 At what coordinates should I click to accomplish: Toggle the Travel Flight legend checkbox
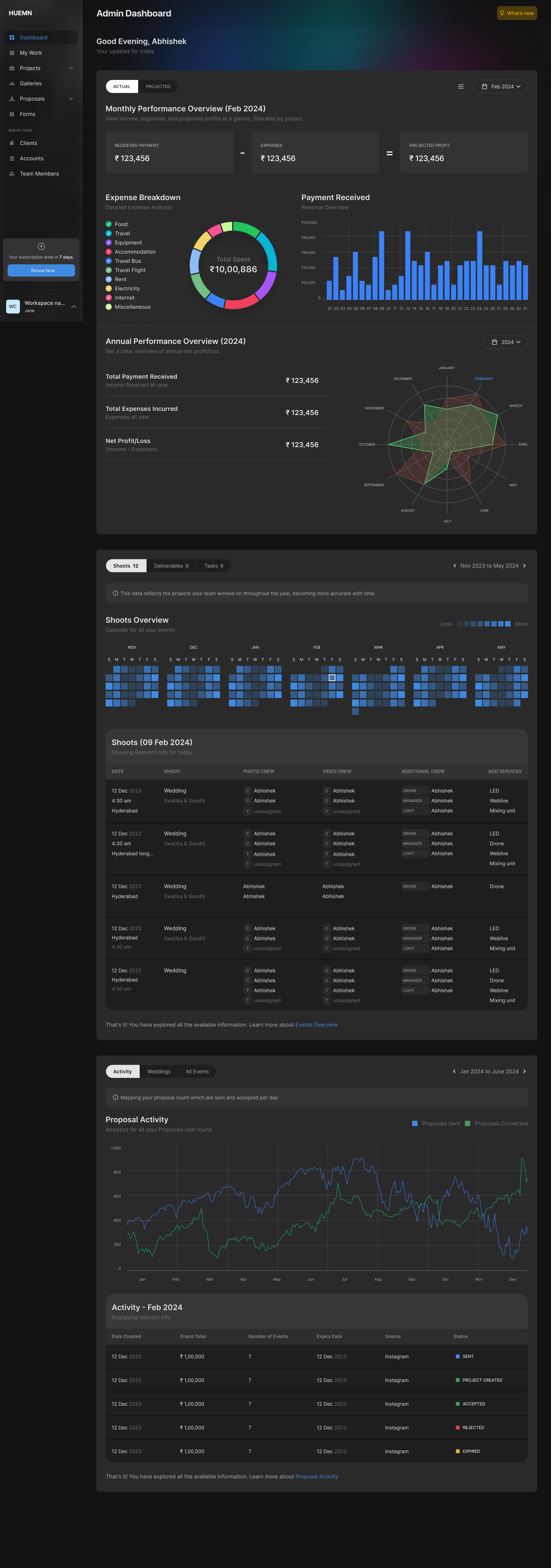point(109,270)
